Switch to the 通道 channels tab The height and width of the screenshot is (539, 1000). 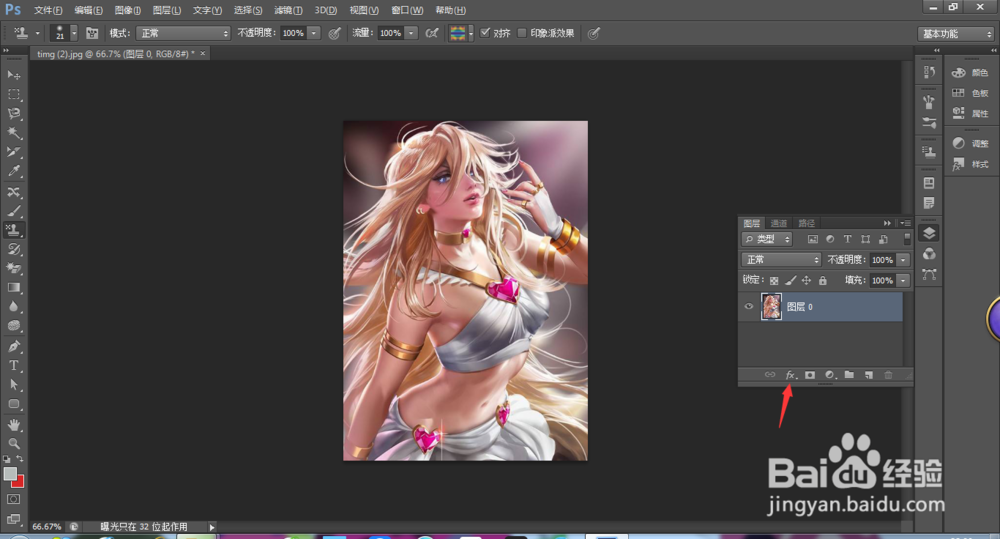tap(779, 223)
